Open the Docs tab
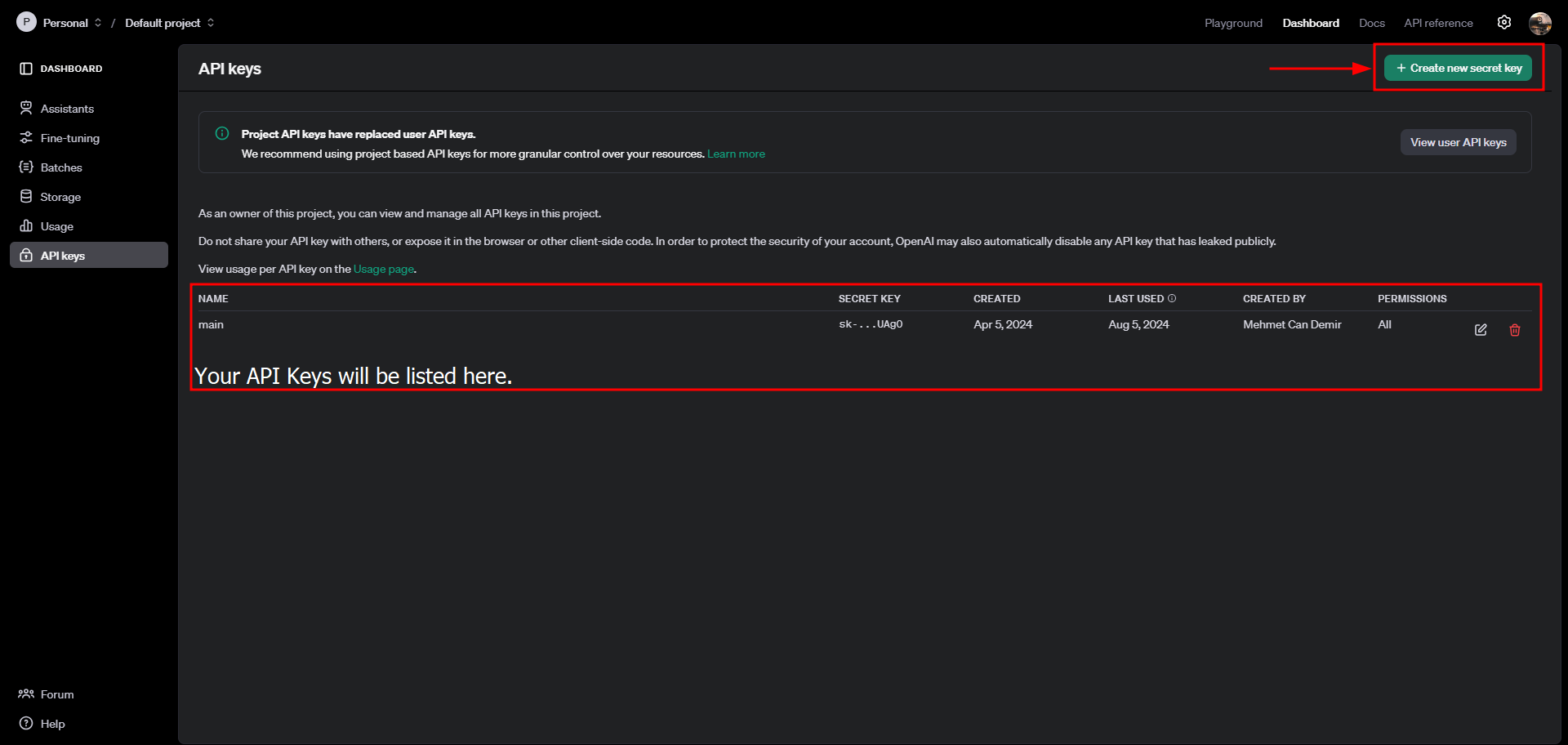Screen dimensions: 1568x745 [x=1372, y=23]
